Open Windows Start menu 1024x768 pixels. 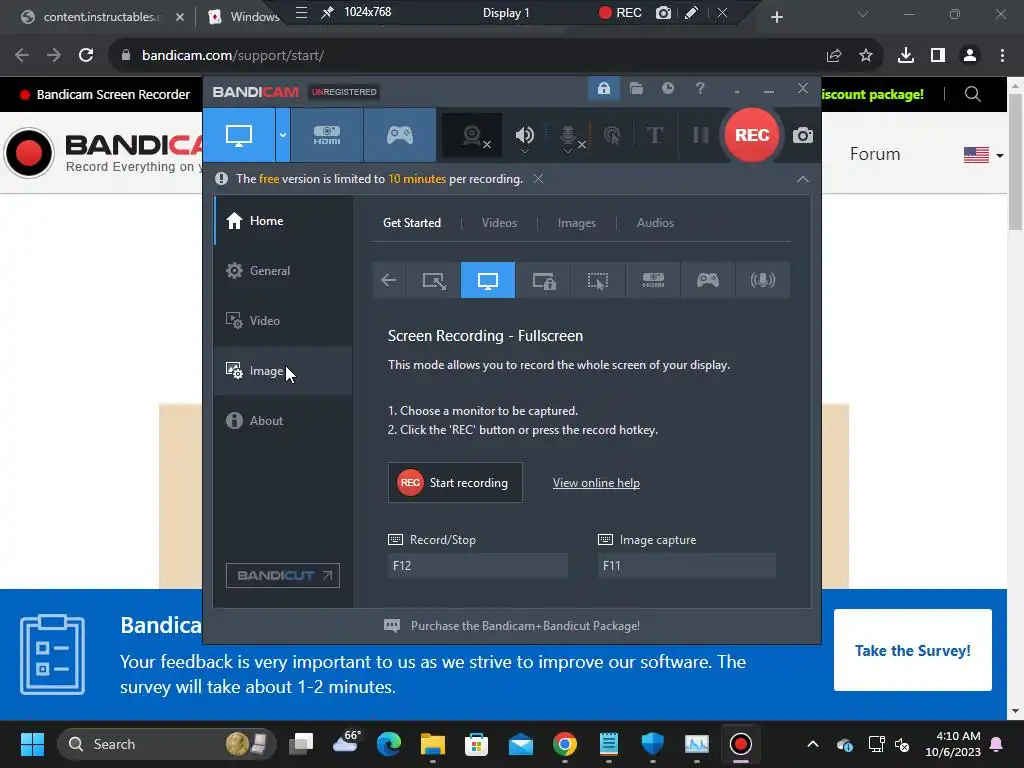32,744
